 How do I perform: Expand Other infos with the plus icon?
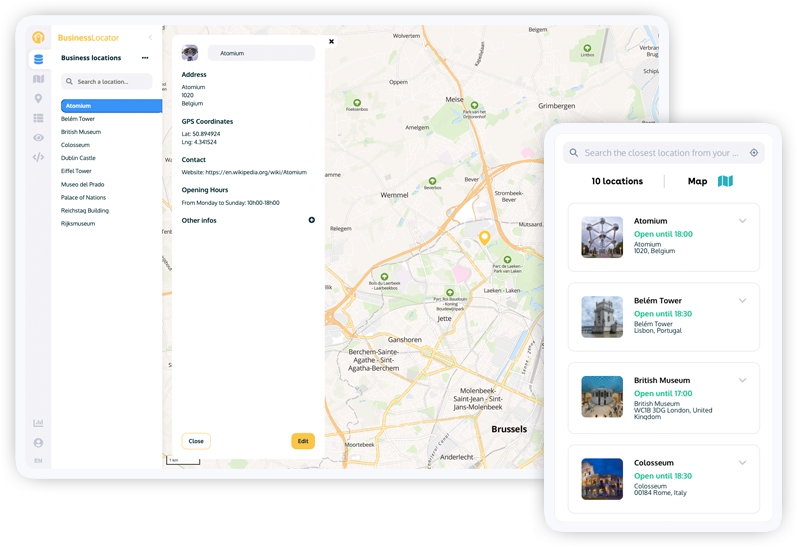[x=312, y=220]
